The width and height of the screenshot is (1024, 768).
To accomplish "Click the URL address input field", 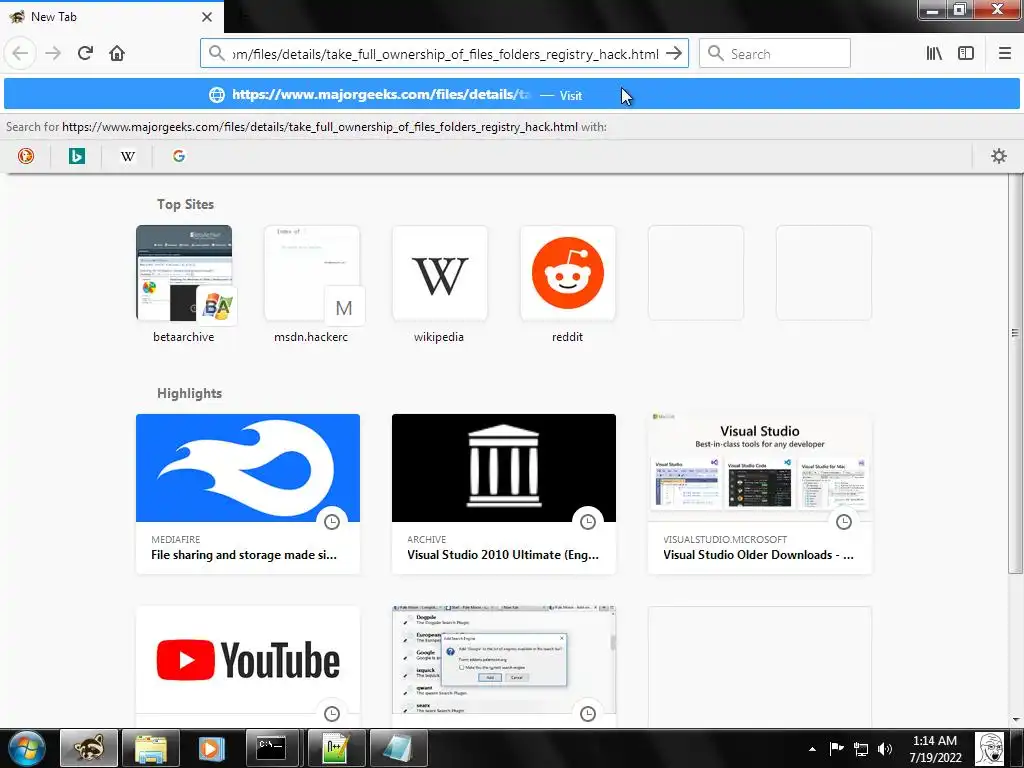I will point(445,54).
